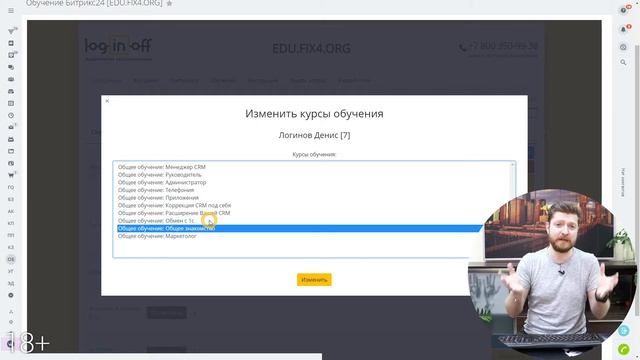Open the ГО sidebar item
Screen dimensions: 640x360
pos(11,187)
